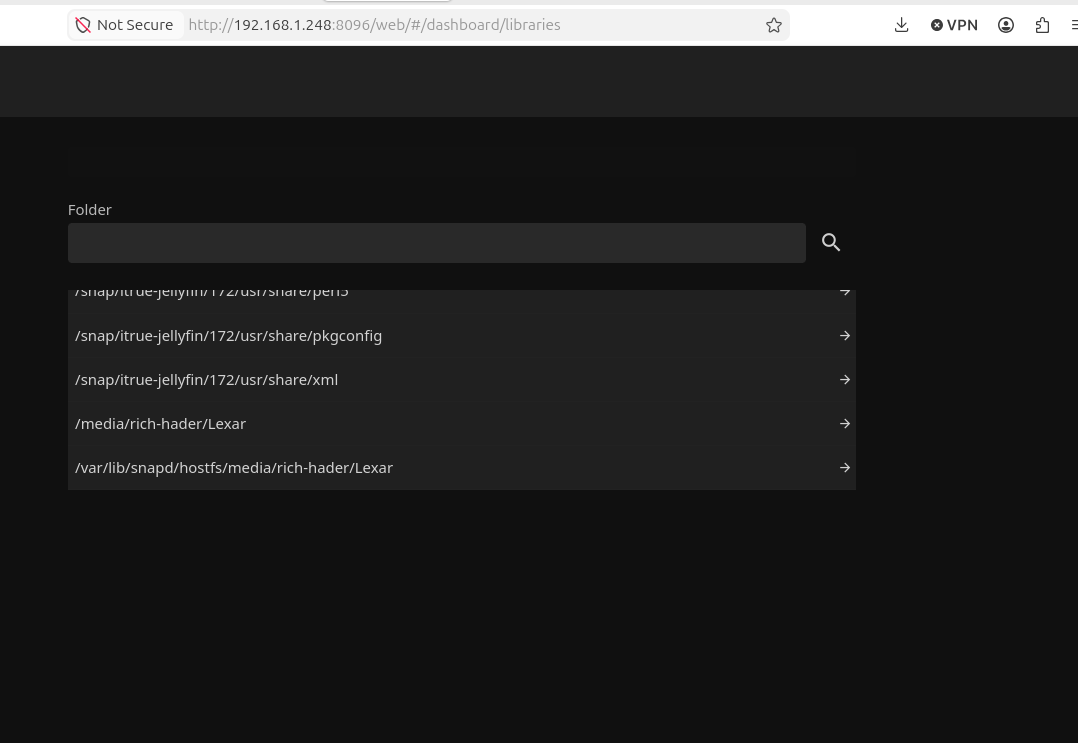Image resolution: width=1078 pixels, height=743 pixels.
Task: Select the /snap/itrue-jellyfin/172/usr/share/xml path
Action: point(207,380)
